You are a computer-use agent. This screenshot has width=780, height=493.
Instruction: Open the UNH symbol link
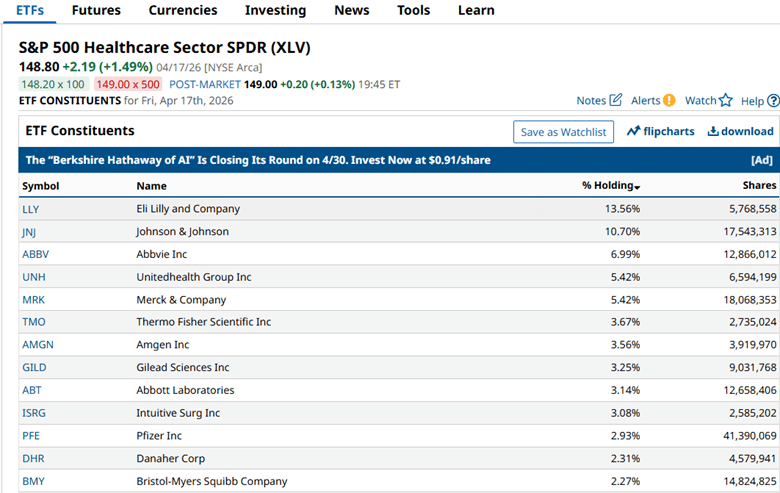tap(34, 277)
